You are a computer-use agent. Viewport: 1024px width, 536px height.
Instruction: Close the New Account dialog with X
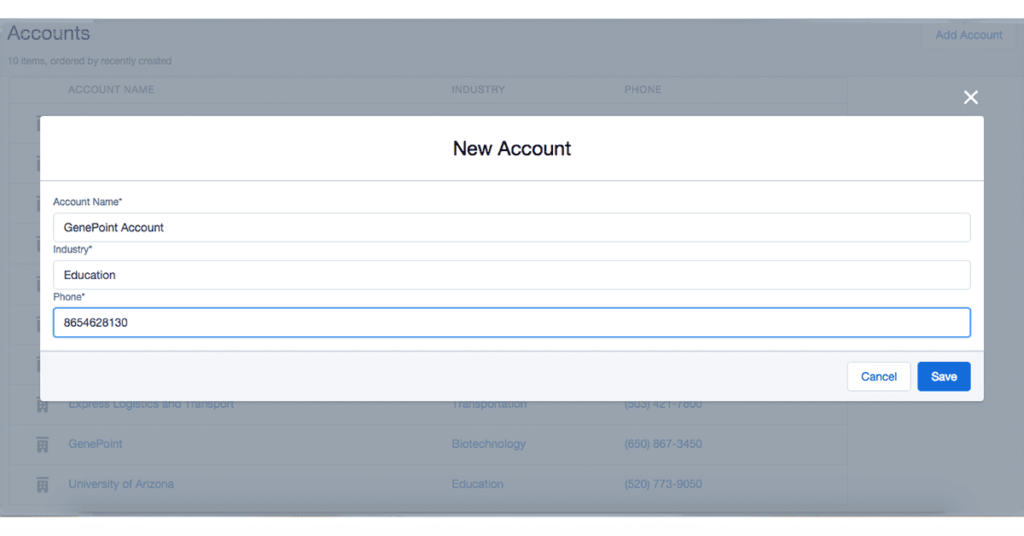coord(970,97)
